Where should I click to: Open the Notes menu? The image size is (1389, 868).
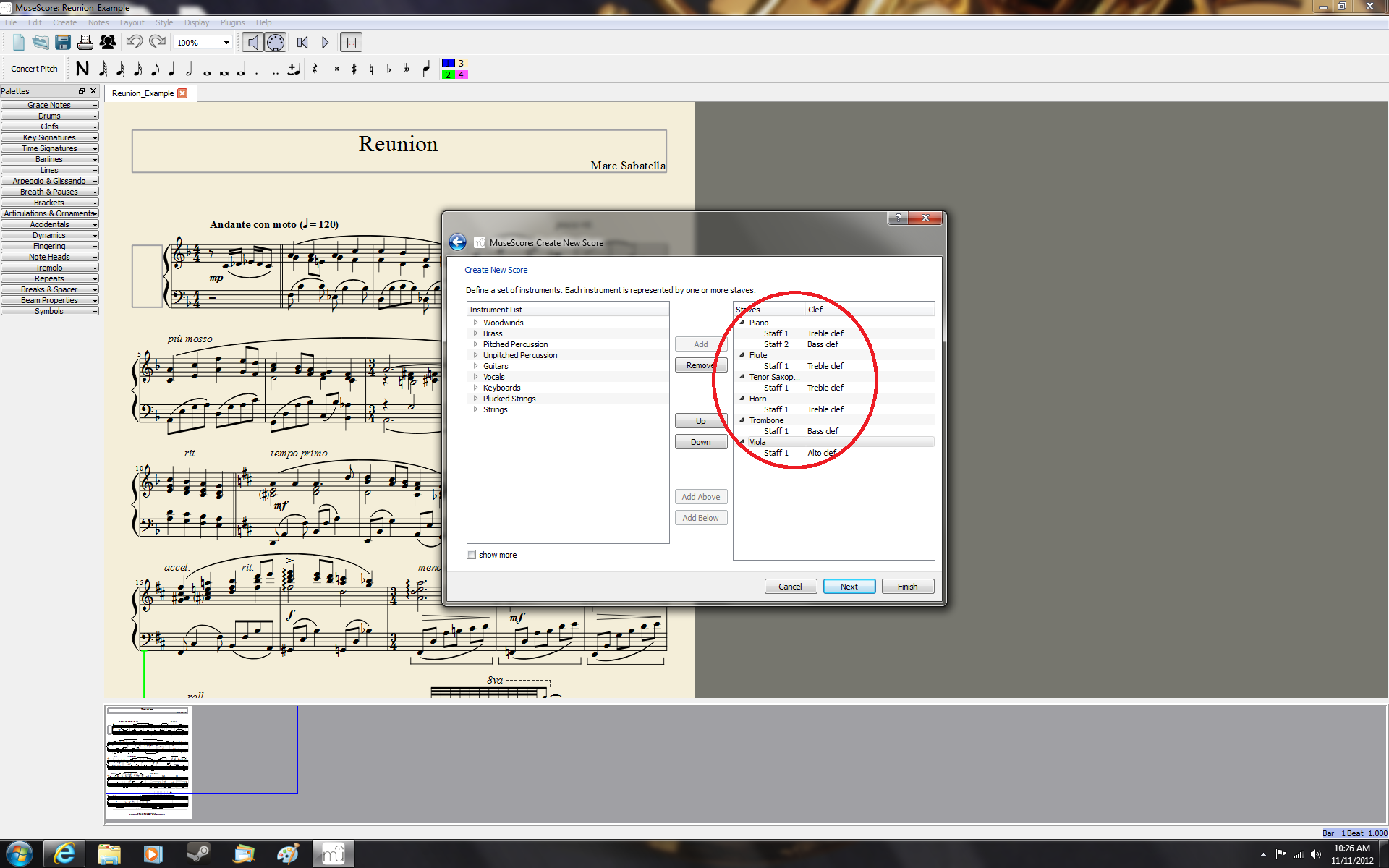(x=98, y=22)
